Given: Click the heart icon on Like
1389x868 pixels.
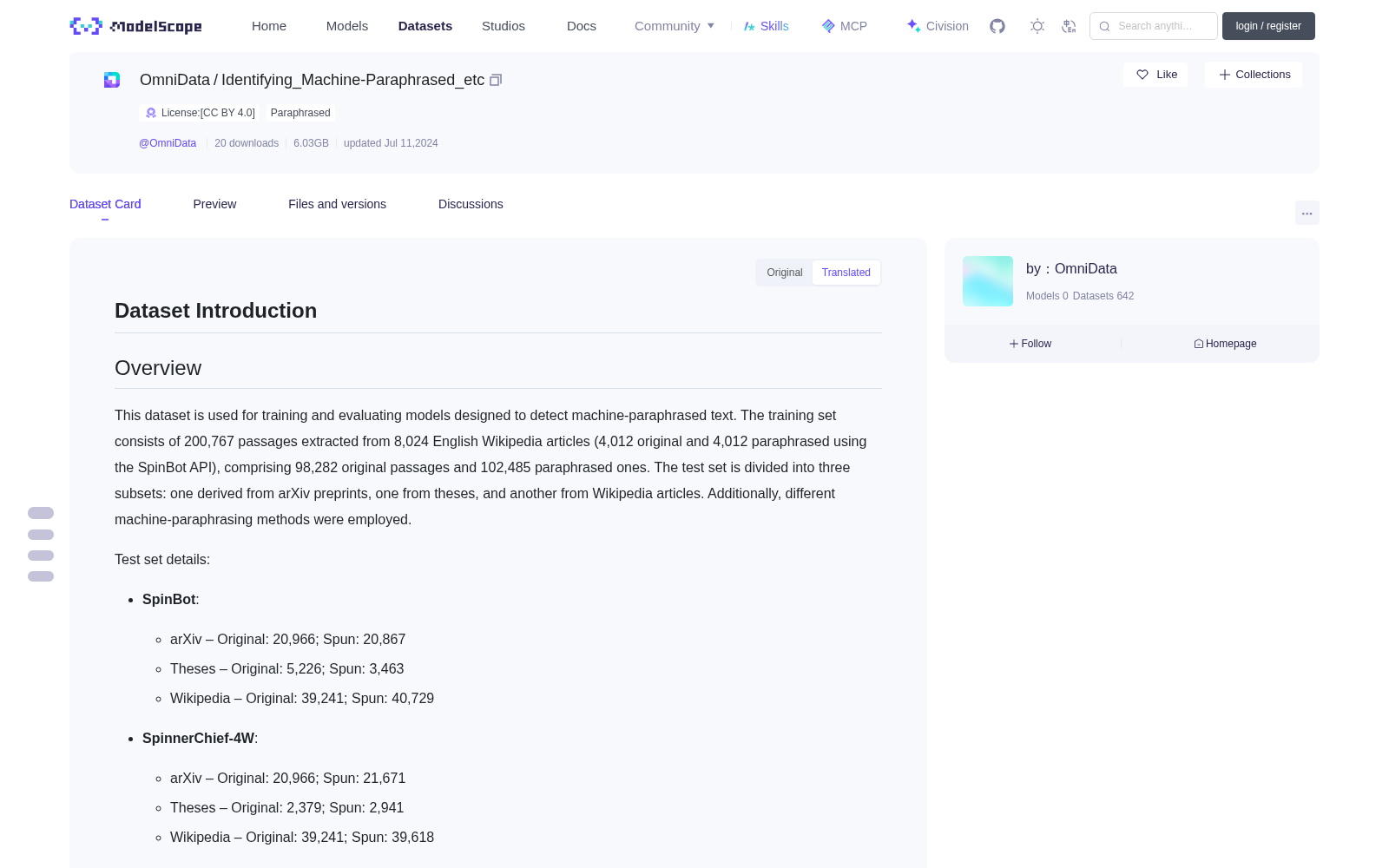Looking at the screenshot, I should pos(1142,75).
